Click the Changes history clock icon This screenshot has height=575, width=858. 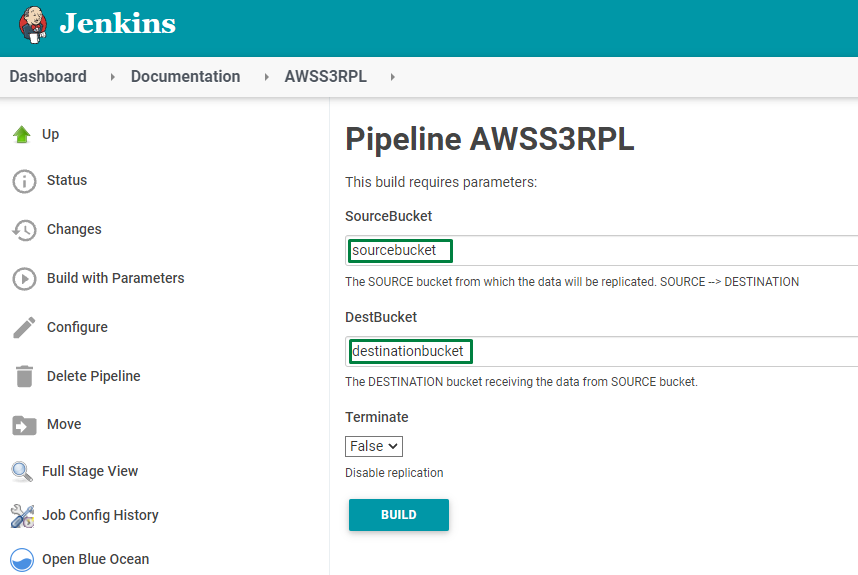click(24, 230)
